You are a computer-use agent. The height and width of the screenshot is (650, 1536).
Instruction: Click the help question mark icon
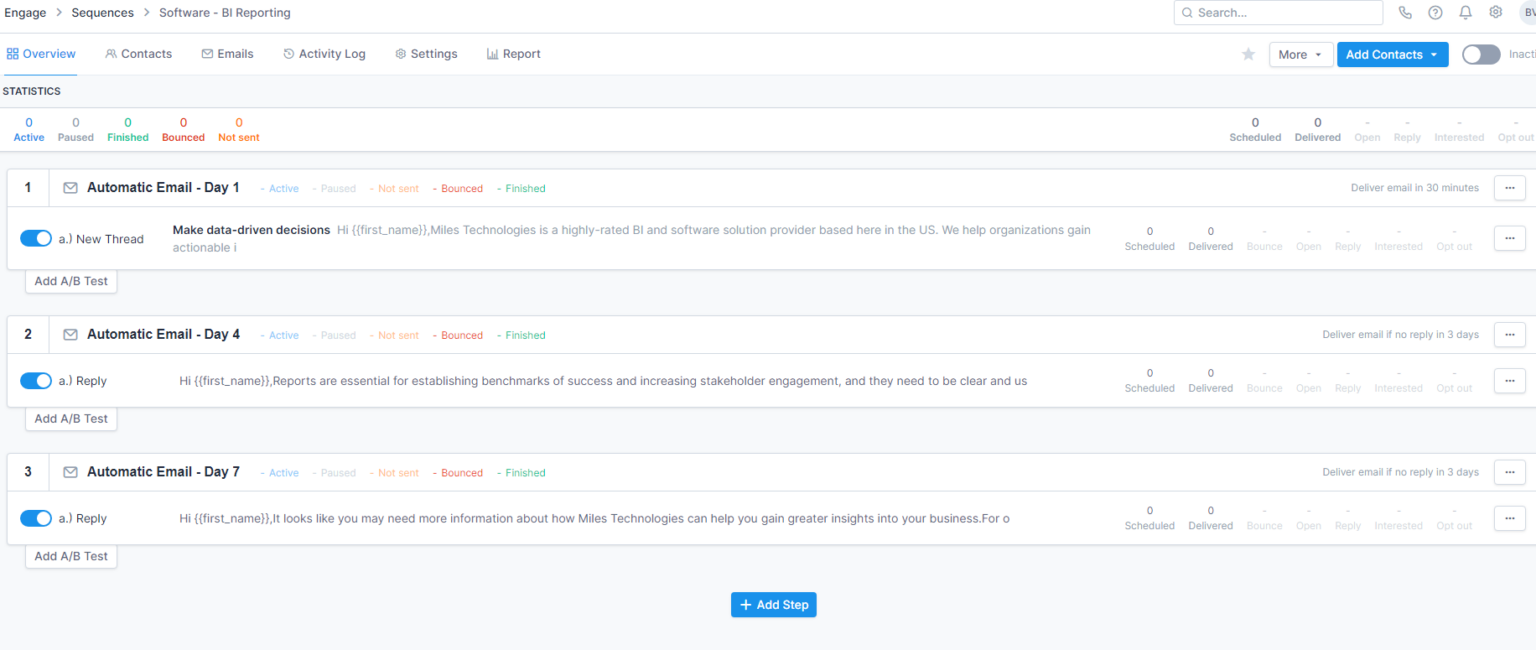[x=1434, y=12]
